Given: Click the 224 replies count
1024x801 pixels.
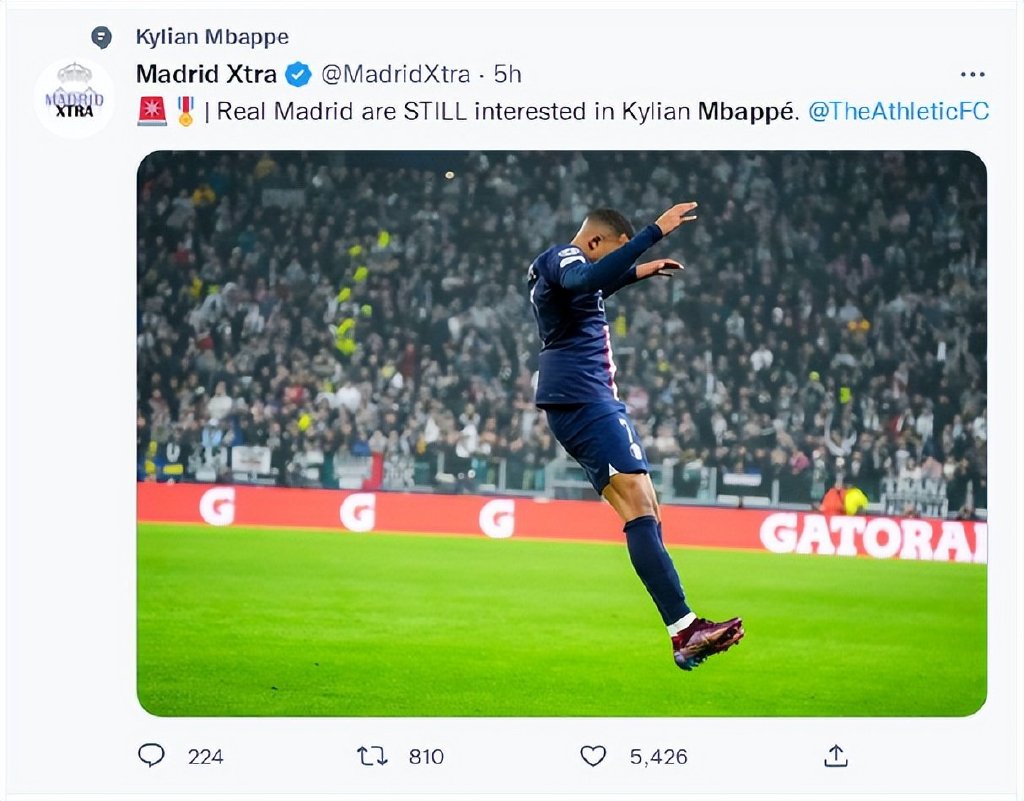Looking at the screenshot, I should click(206, 757).
